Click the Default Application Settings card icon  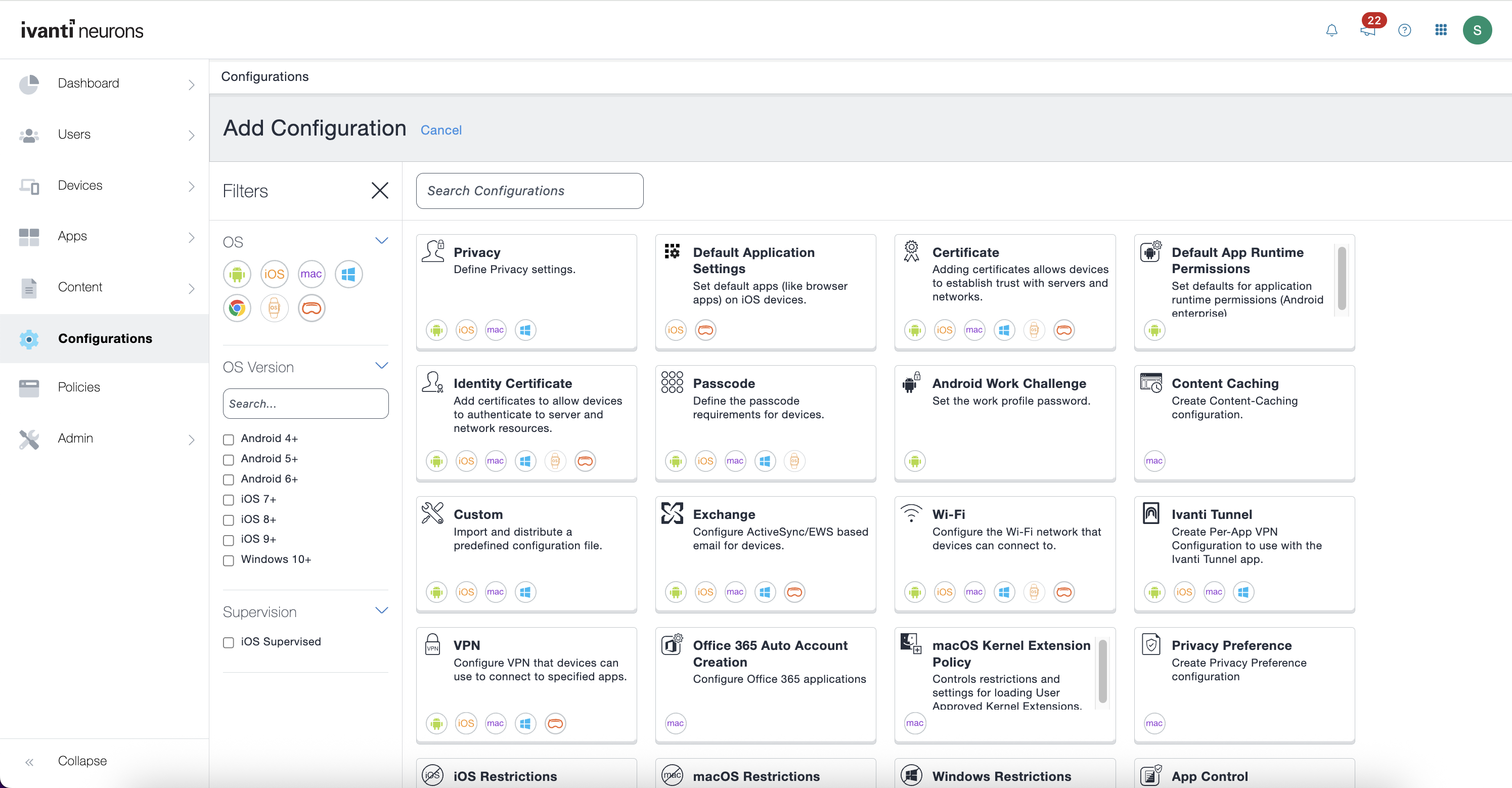coord(672,251)
